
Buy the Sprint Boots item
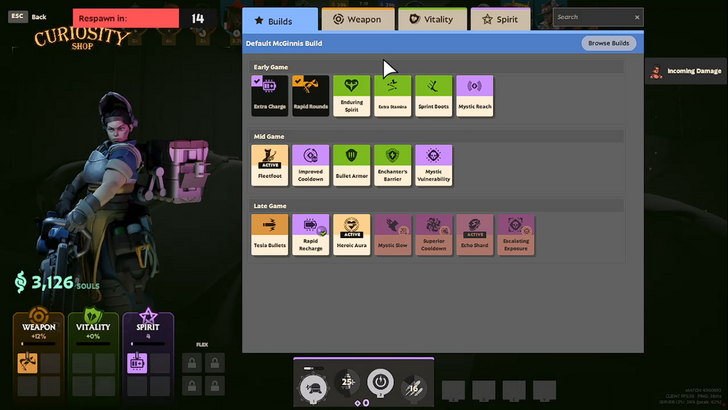tap(433, 95)
